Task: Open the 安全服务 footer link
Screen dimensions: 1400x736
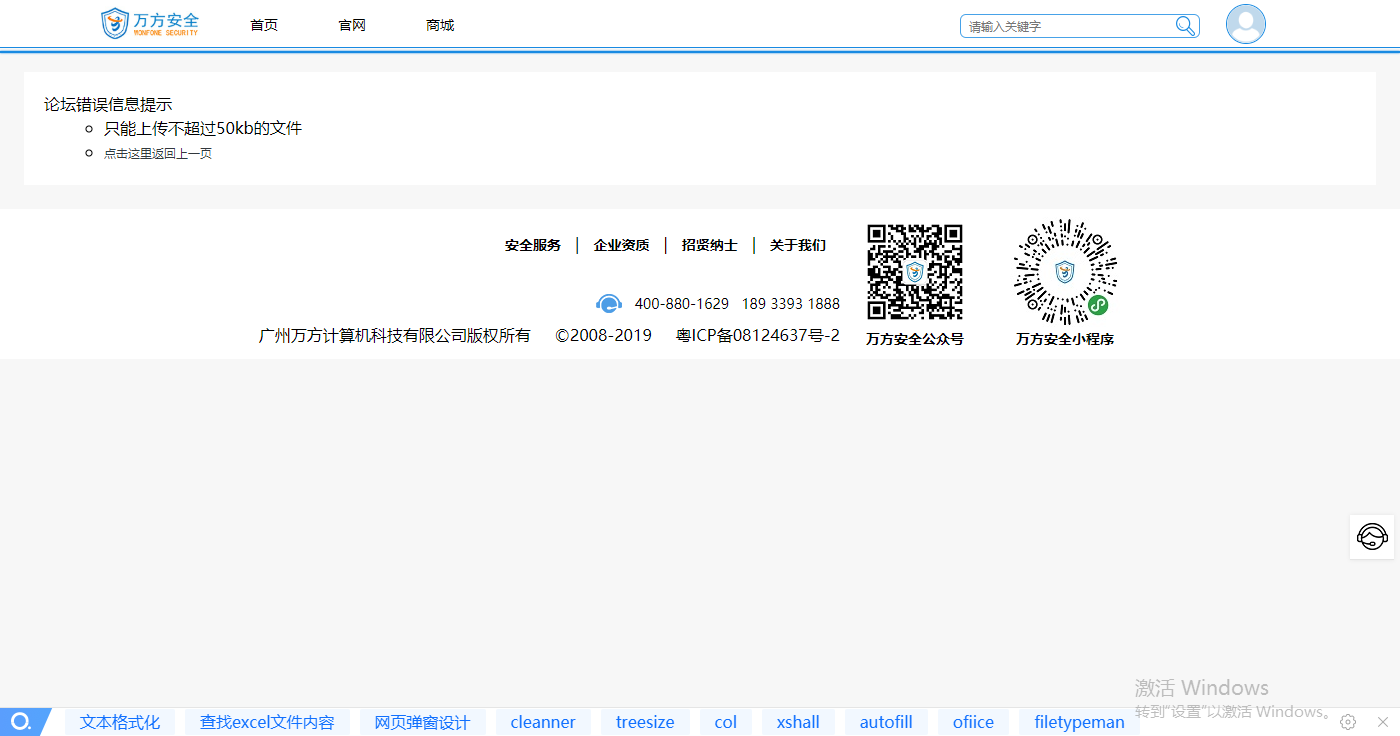Action: tap(533, 245)
